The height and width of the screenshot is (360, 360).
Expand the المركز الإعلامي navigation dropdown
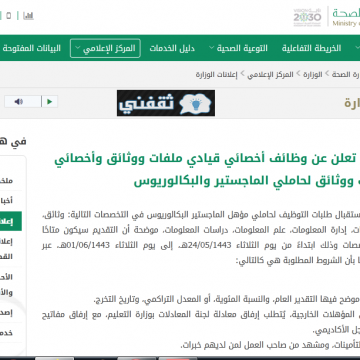(x=105, y=48)
